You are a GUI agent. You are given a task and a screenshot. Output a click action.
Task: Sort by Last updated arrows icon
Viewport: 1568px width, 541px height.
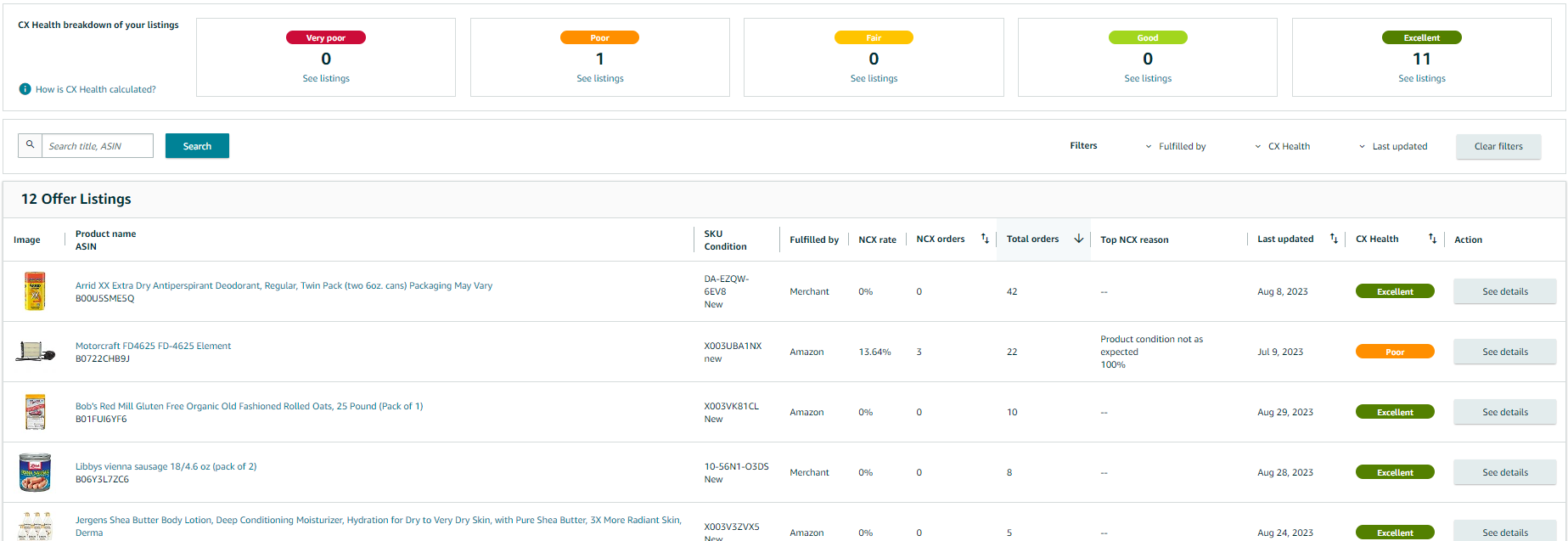point(1334,239)
